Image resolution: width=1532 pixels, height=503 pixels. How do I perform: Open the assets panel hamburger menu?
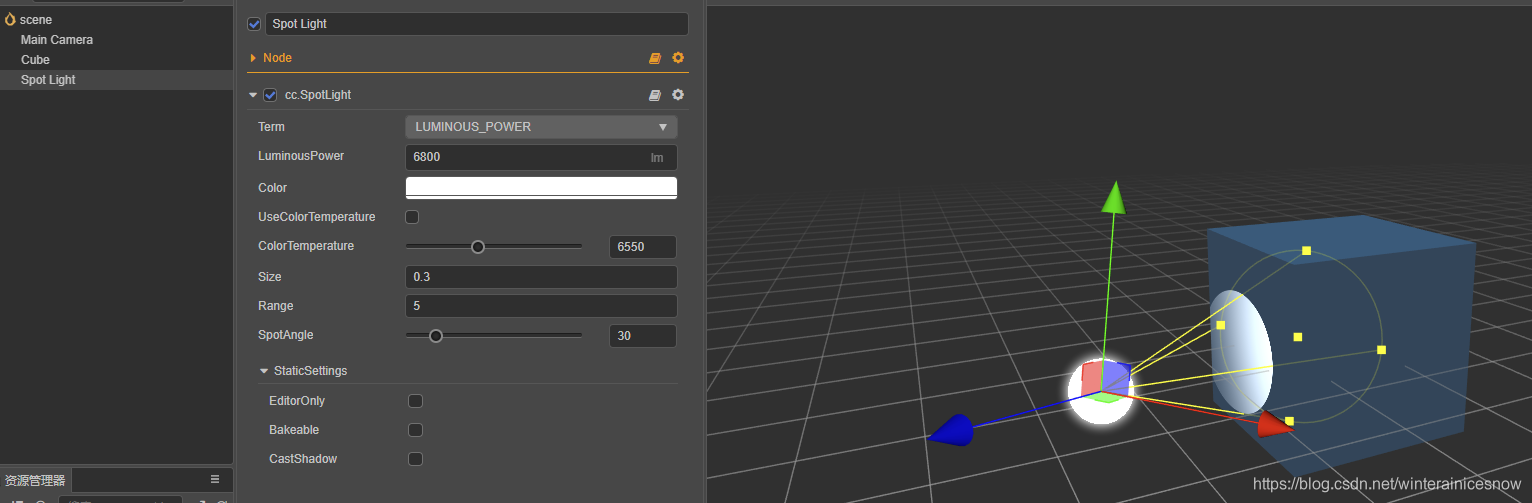(214, 479)
